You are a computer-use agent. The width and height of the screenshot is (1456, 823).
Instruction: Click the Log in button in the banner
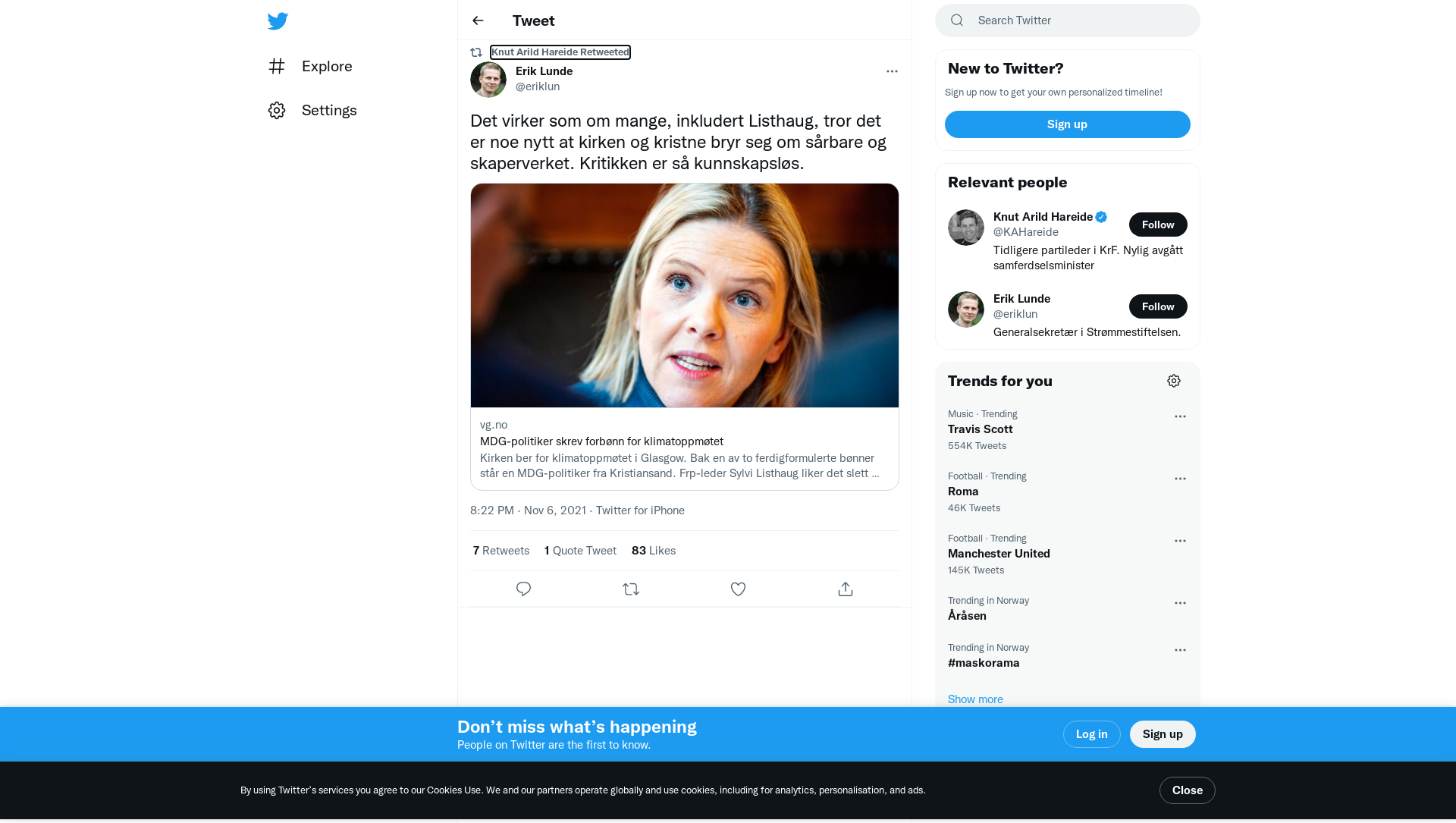point(1092,734)
